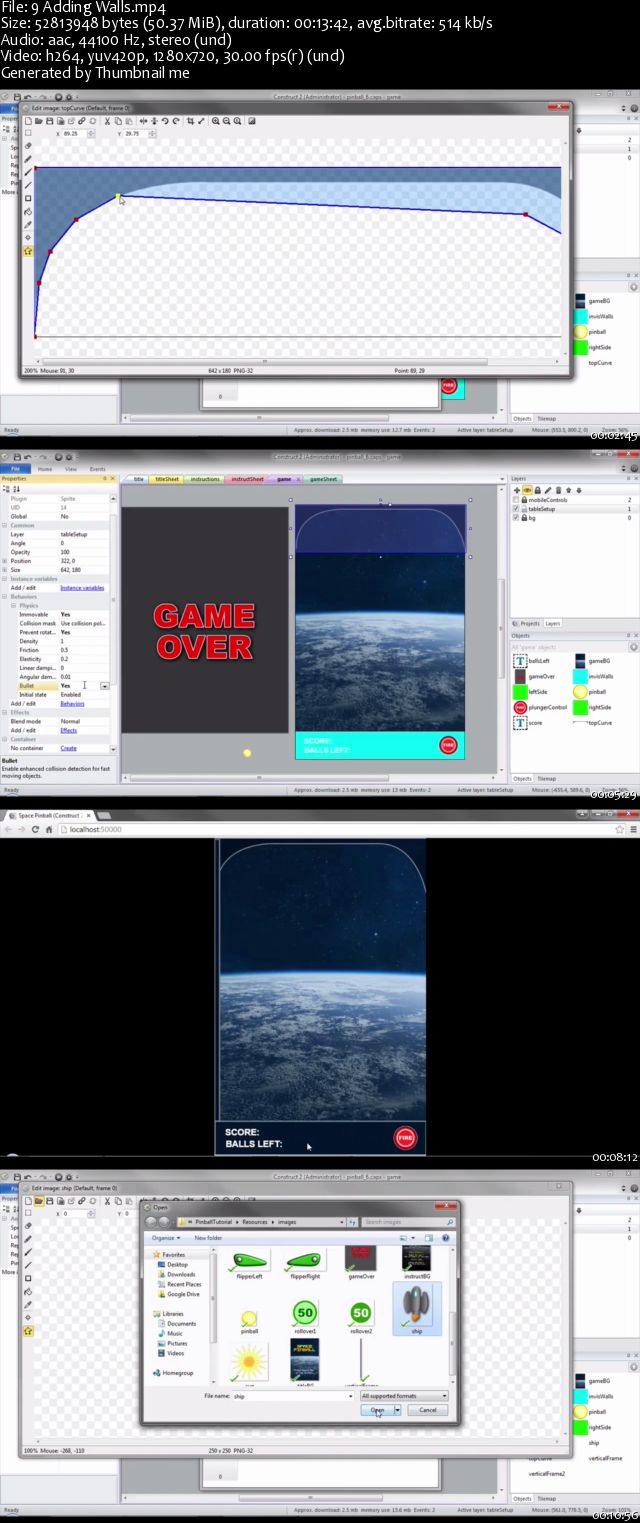Select rollover1 image in Open dialog
This screenshot has width=640, height=1523.
[x=305, y=1316]
